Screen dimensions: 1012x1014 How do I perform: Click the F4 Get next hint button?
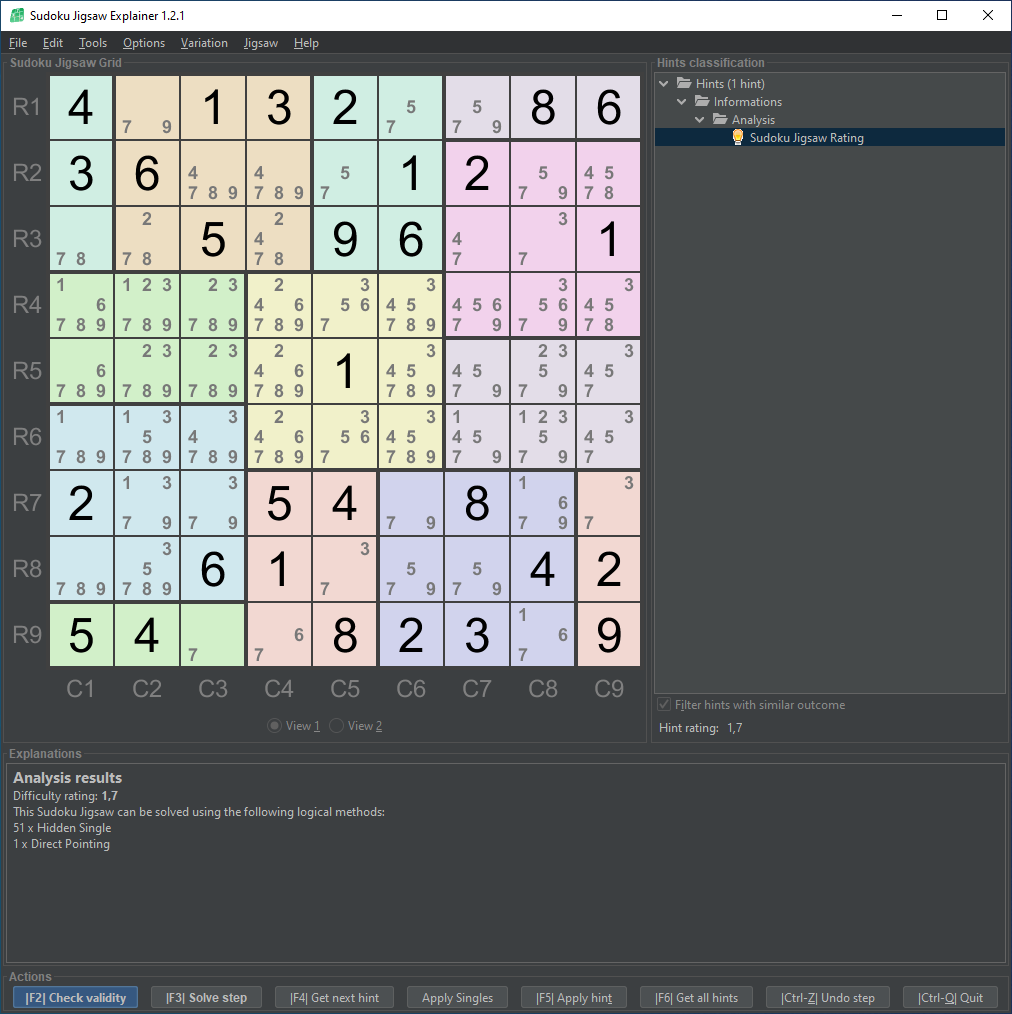[334, 997]
